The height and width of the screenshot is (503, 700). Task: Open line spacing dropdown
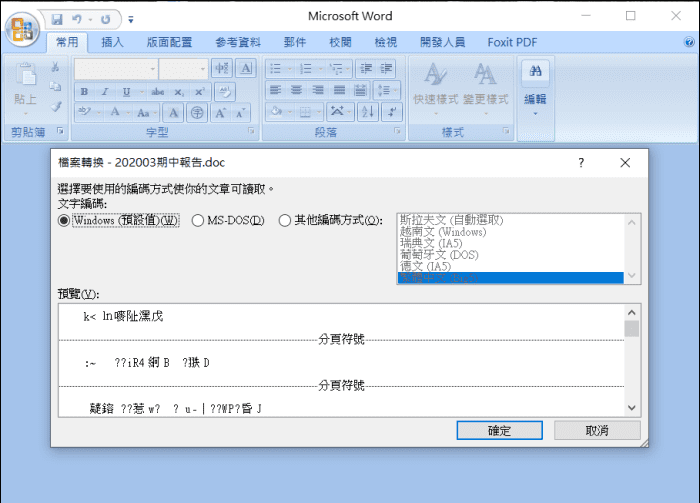[x=387, y=91]
